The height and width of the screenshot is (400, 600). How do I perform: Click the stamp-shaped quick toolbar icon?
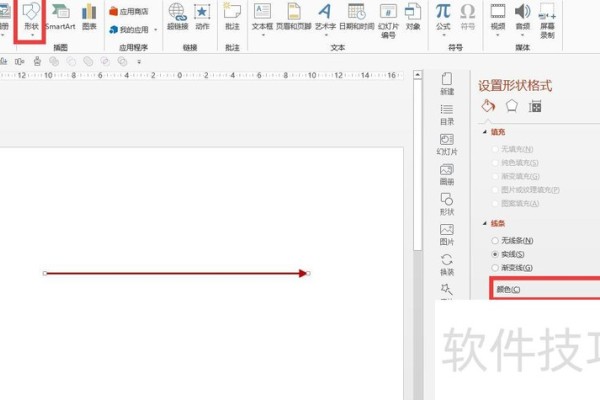(37, 61)
